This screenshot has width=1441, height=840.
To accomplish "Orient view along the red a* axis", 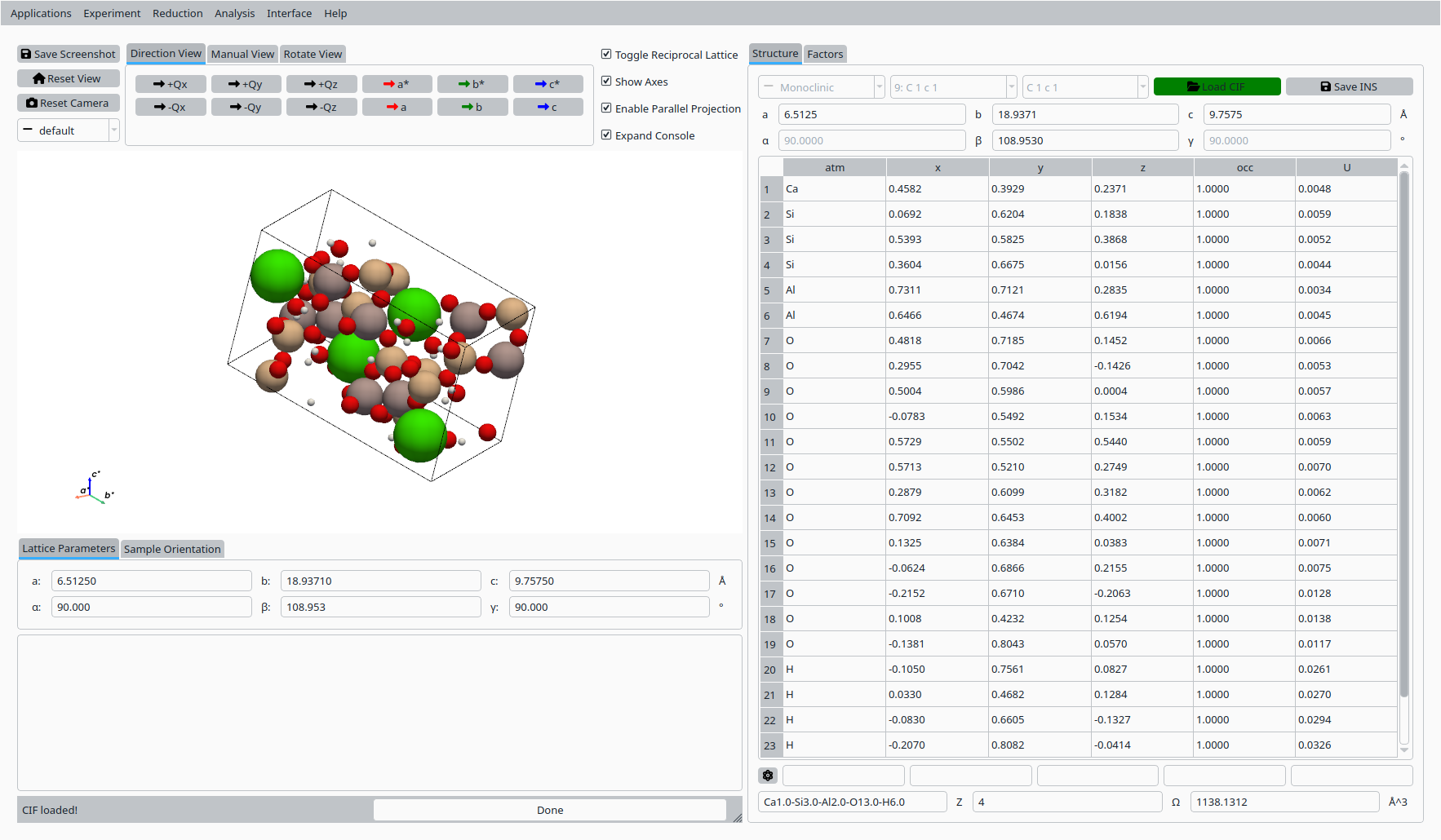I will [x=397, y=84].
